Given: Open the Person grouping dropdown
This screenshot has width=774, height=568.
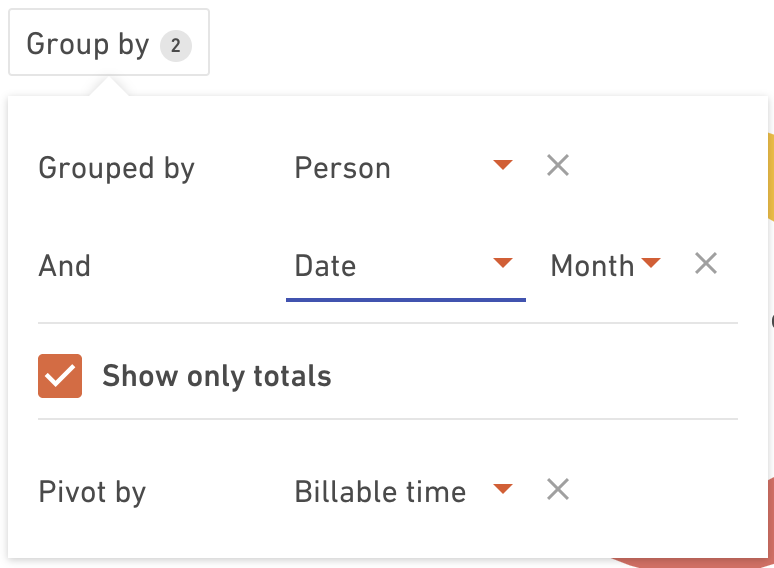Looking at the screenshot, I should [406, 167].
